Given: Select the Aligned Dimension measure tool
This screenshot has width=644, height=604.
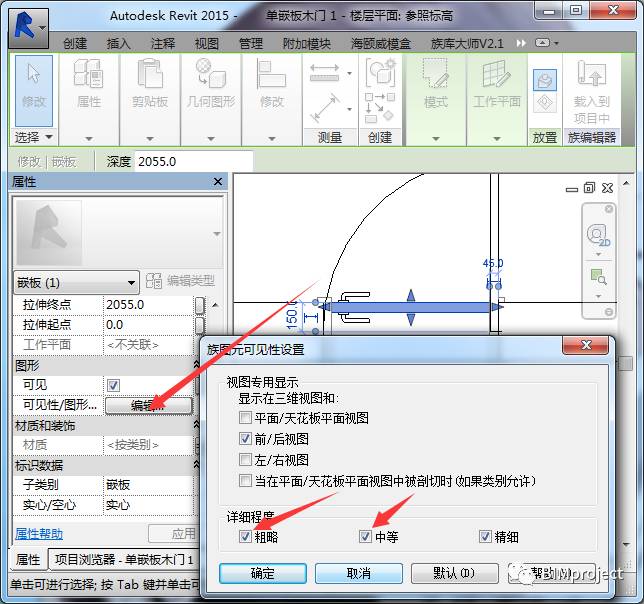Looking at the screenshot, I should click(x=324, y=73).
